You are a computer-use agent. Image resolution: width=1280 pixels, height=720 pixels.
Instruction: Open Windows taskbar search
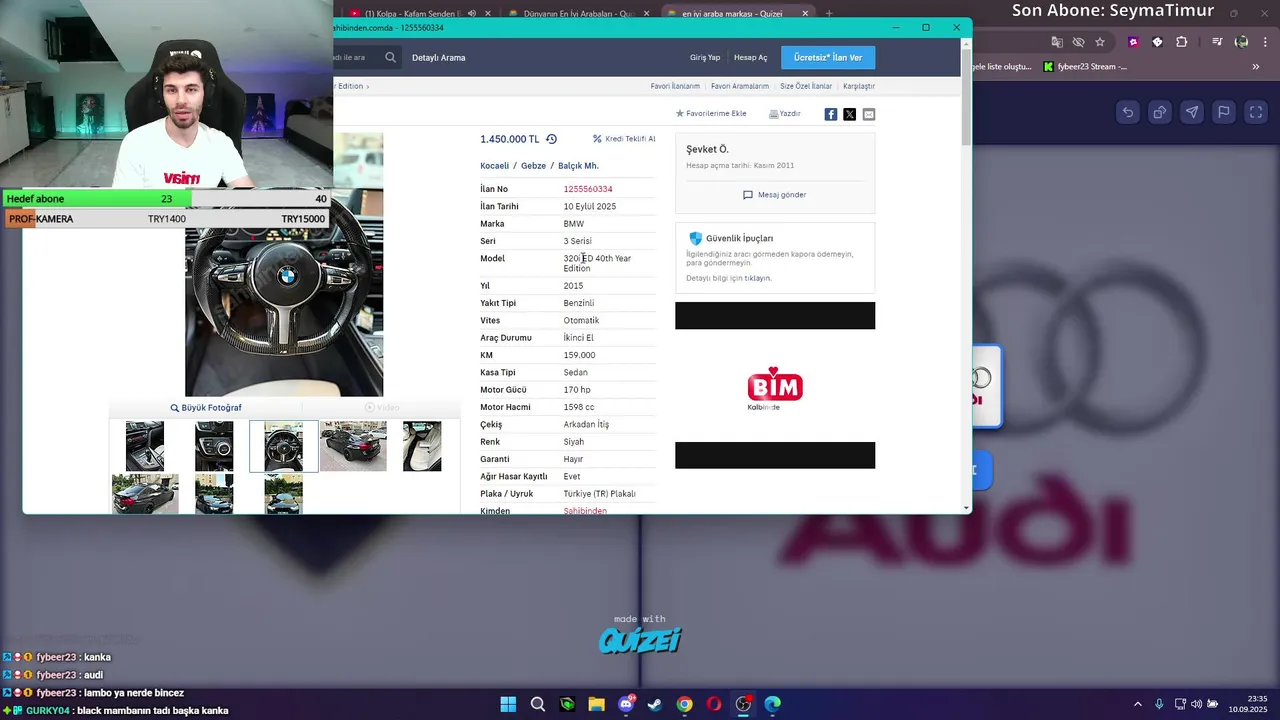point(538,704)
